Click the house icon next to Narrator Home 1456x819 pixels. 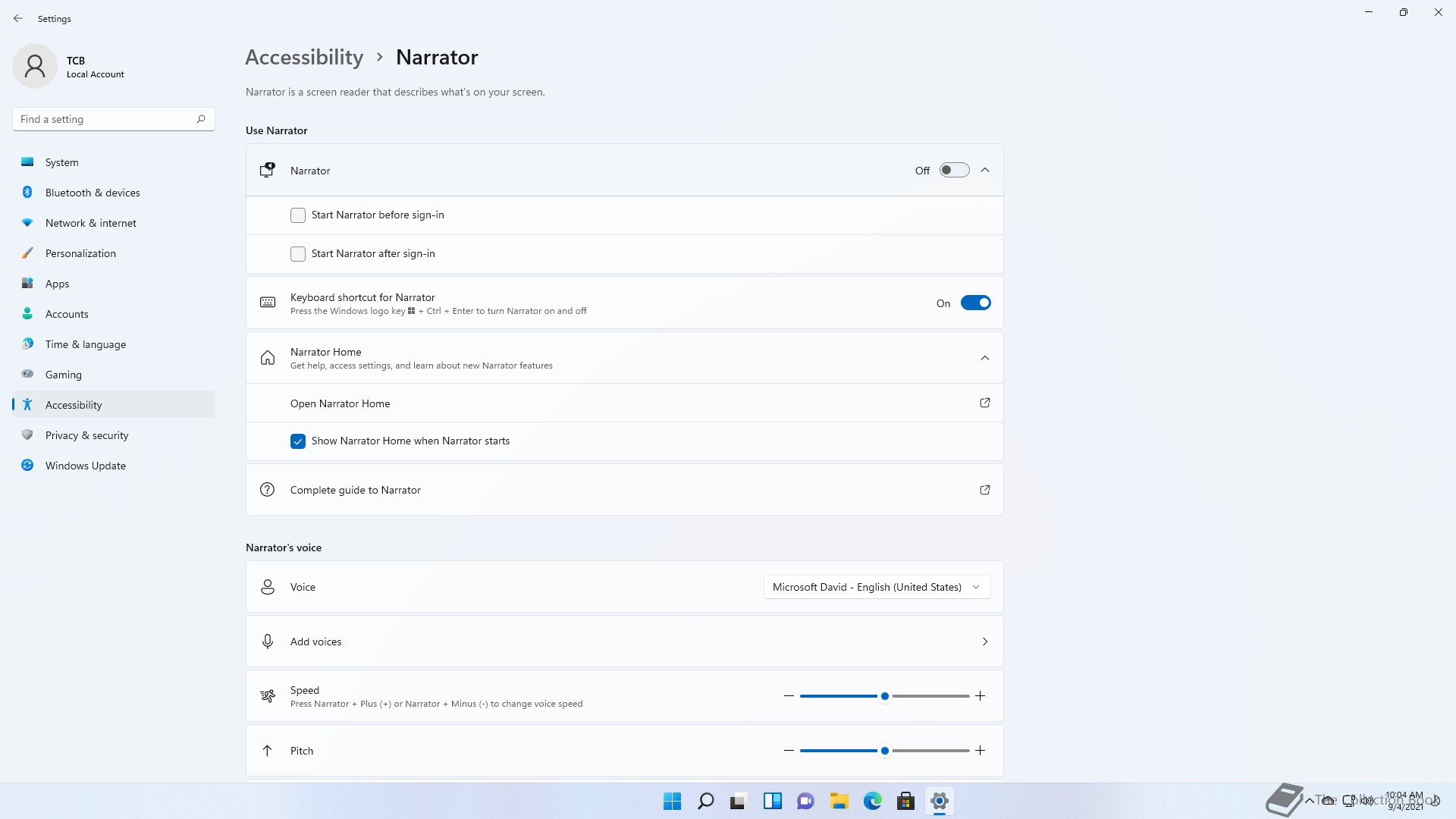pos(268,358)
